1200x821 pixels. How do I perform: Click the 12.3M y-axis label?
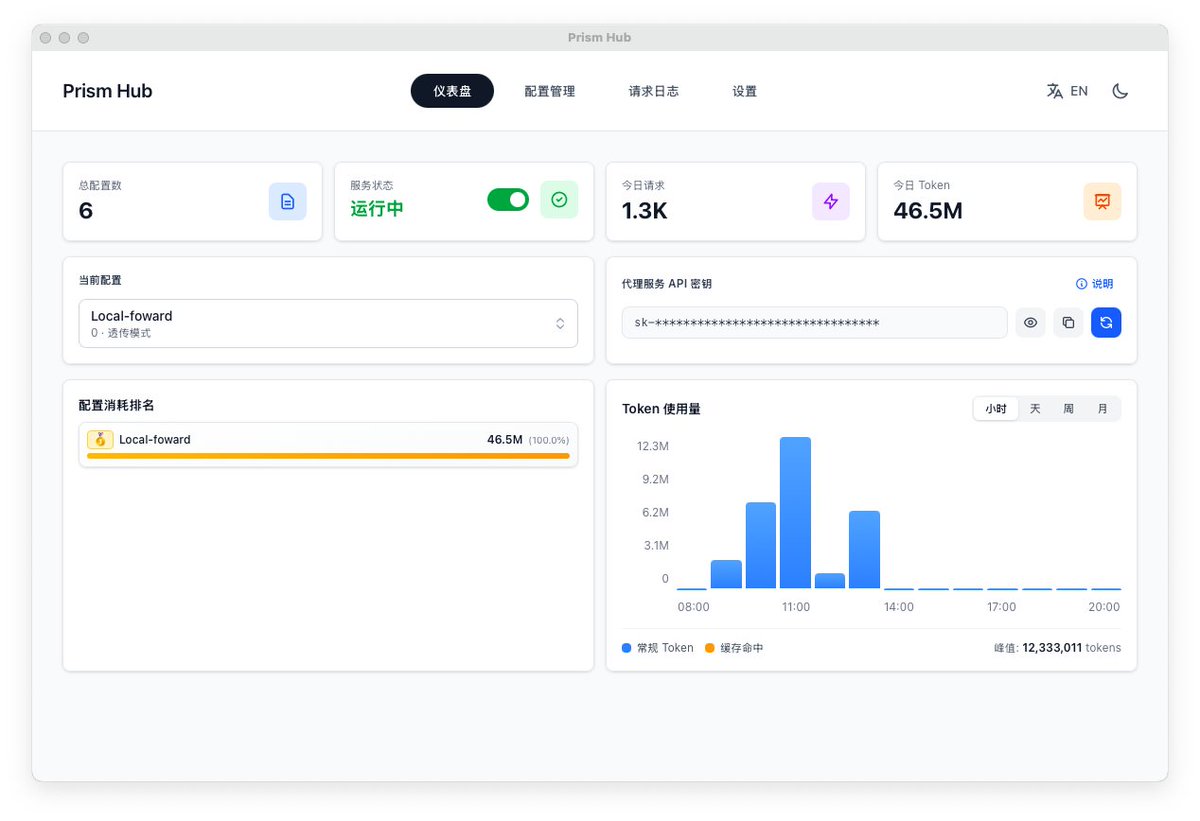click(x=652, y=446)
